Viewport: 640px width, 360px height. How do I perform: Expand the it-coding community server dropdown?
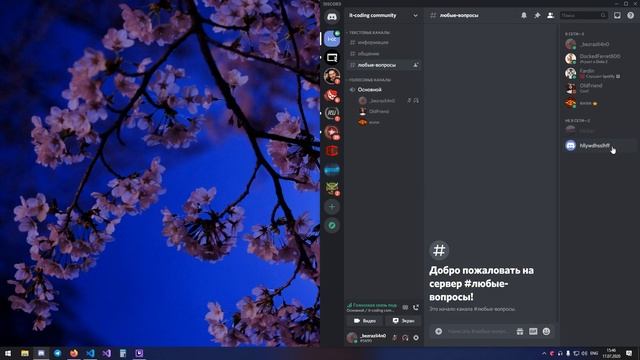click(415, 16)
